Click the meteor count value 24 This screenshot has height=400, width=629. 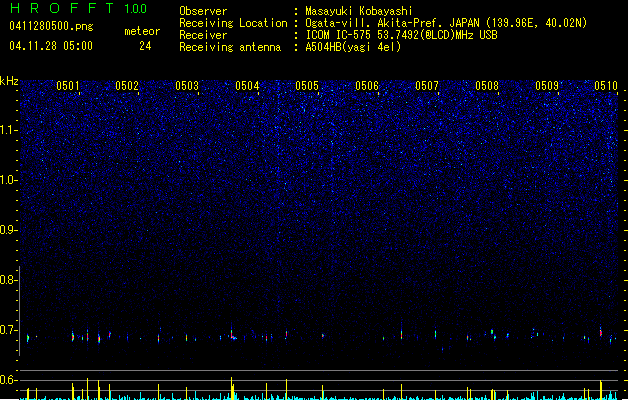pos(145,46)
